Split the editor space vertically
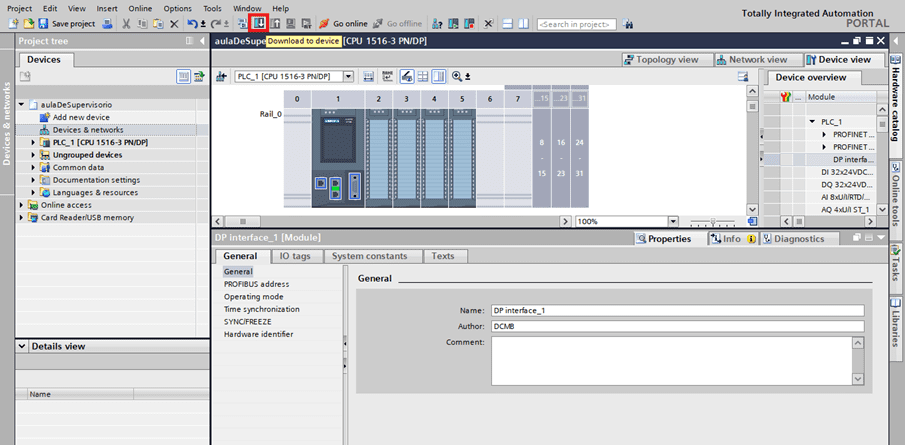905x445 pixels. (x=523, y=24)
